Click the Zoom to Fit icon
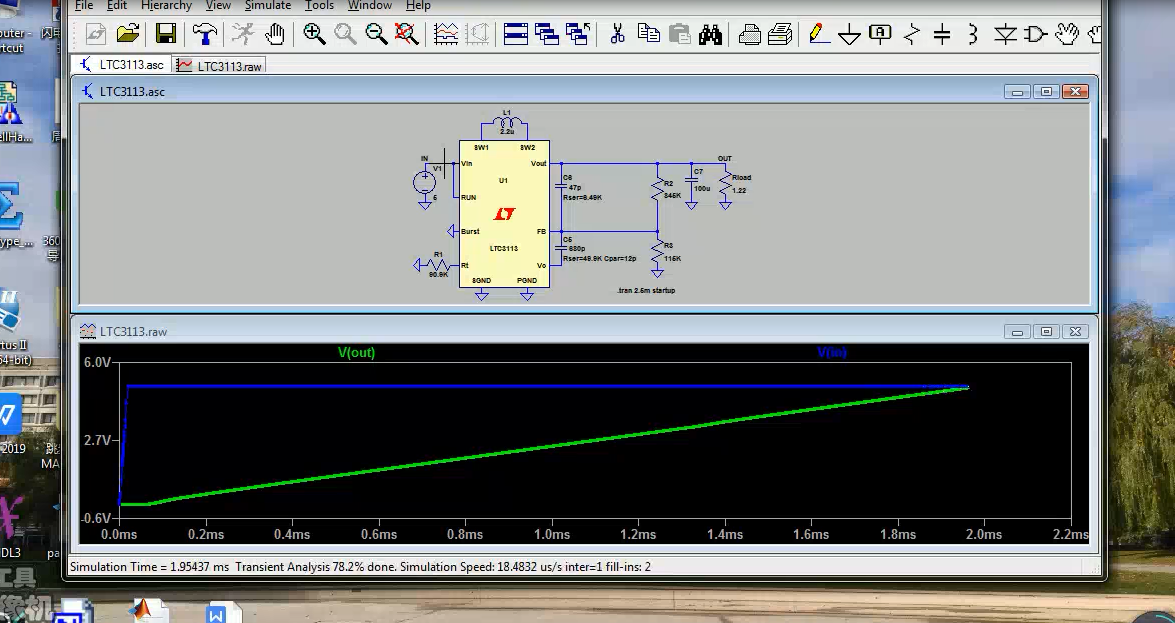1175x623 pixels. [x=407, y=34]
